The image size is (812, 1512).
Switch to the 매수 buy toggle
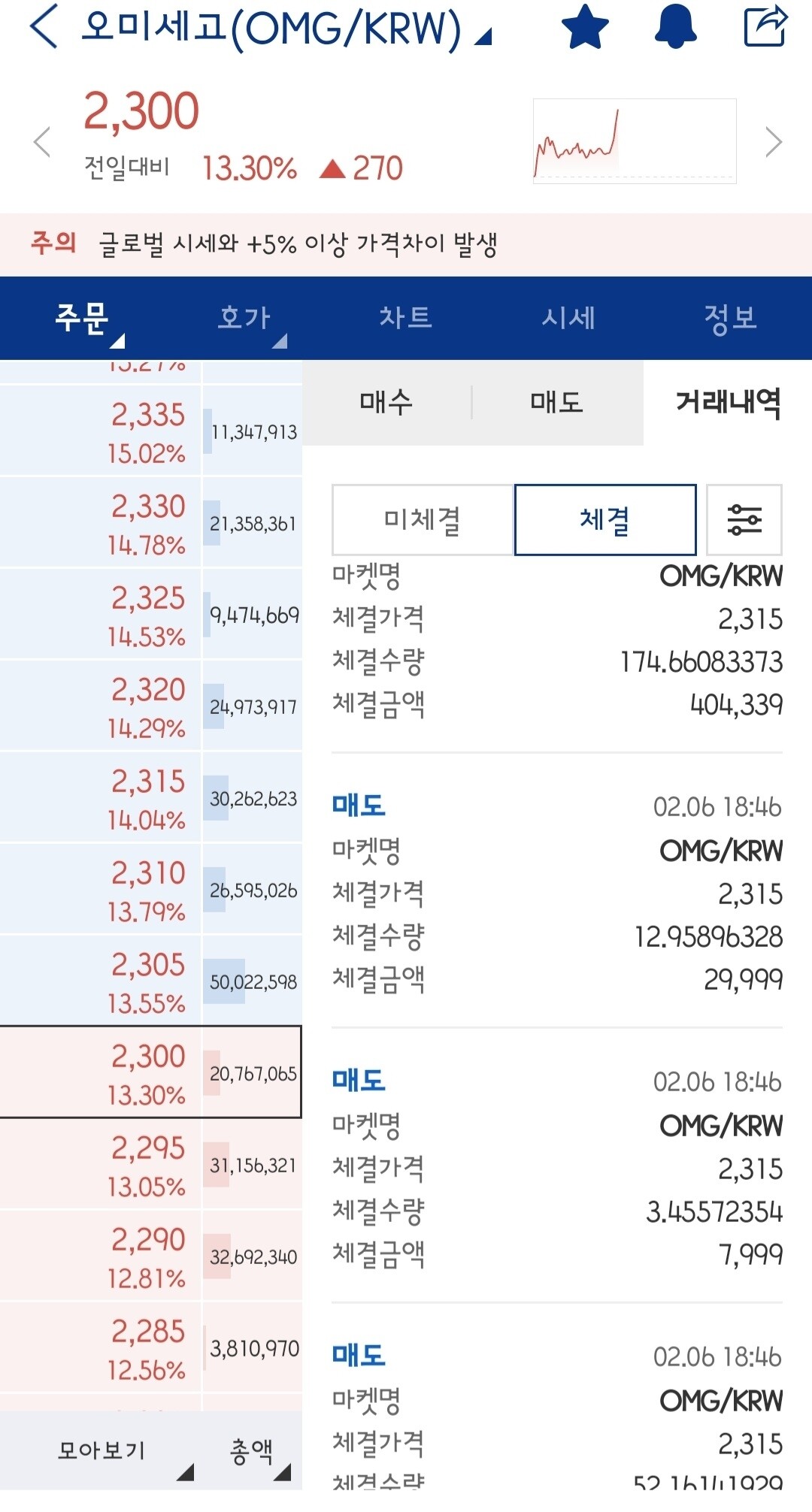(386, 402)
